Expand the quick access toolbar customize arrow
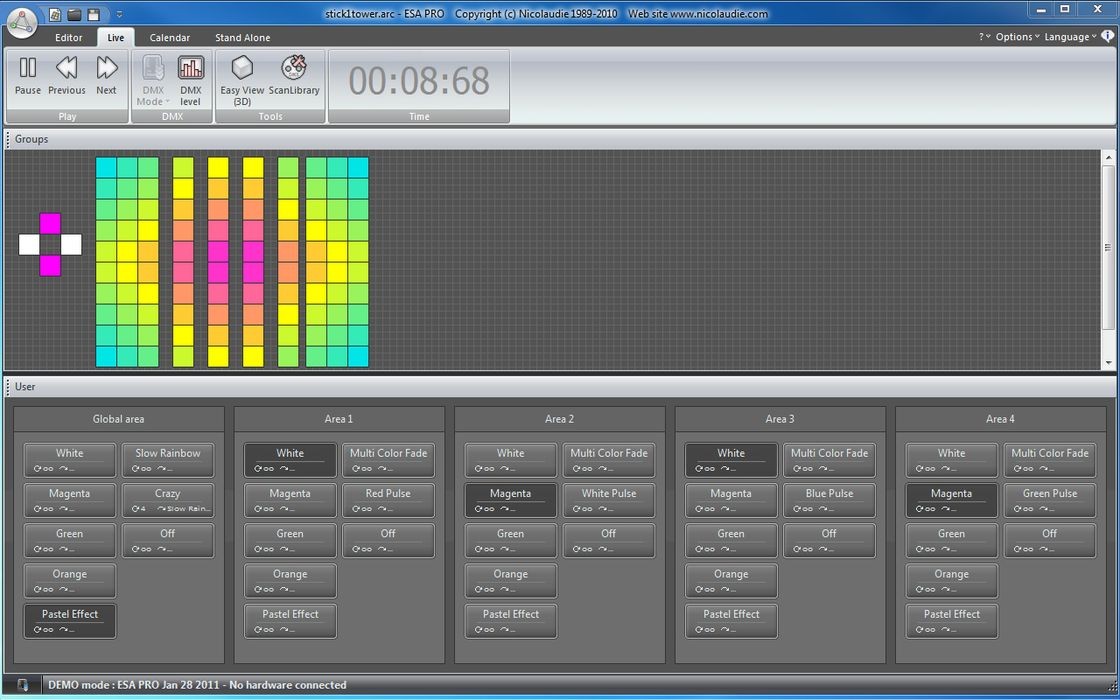1120x700 pixels. 119,15
